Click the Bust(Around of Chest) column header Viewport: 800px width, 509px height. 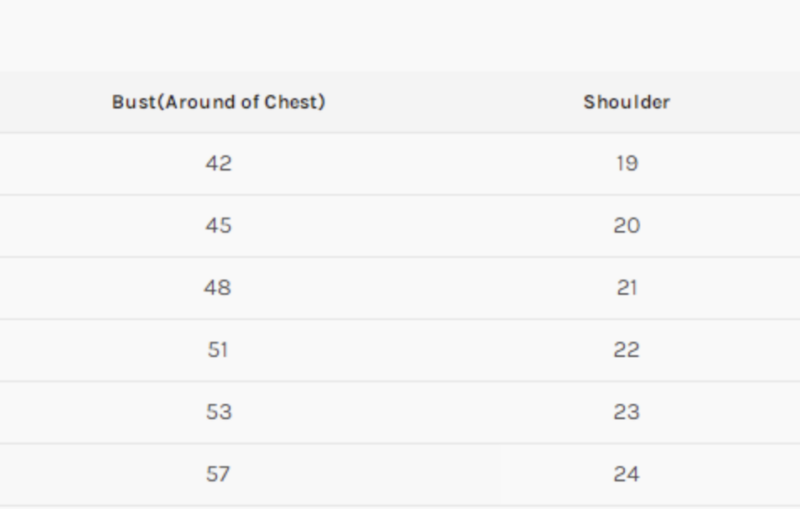[218, 102]
